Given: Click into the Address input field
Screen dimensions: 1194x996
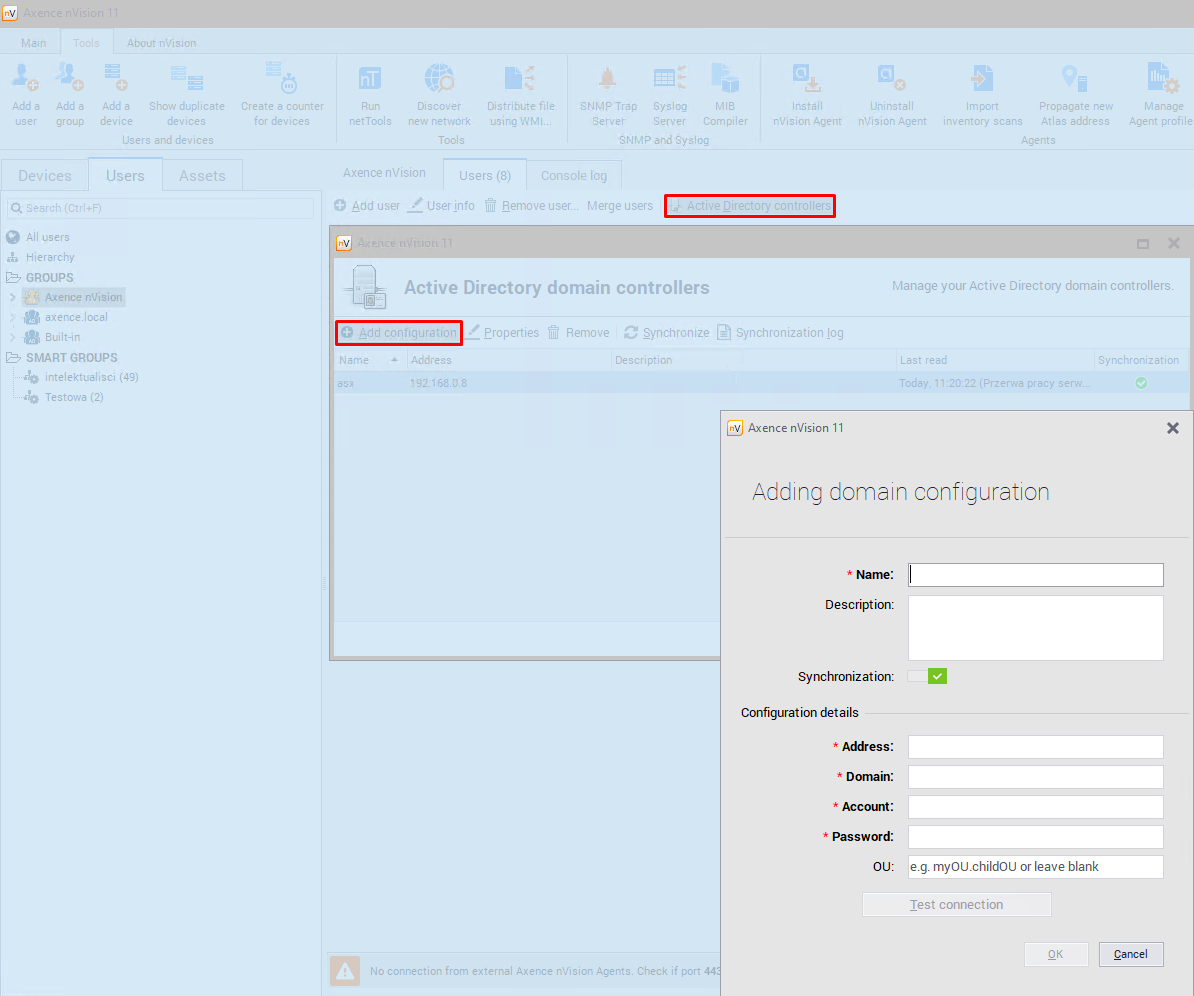Looking at the screenshot, I should click(1035, 747).
